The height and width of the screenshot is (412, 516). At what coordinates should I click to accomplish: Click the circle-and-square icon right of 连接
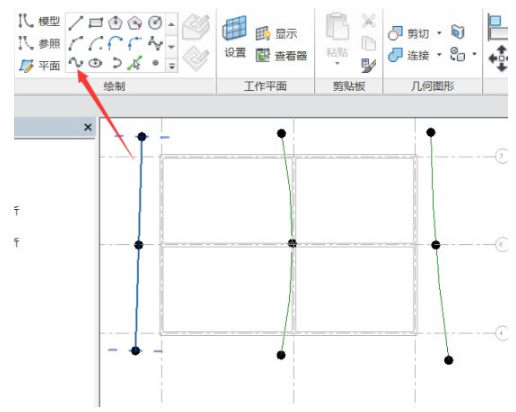click(457, 54)
